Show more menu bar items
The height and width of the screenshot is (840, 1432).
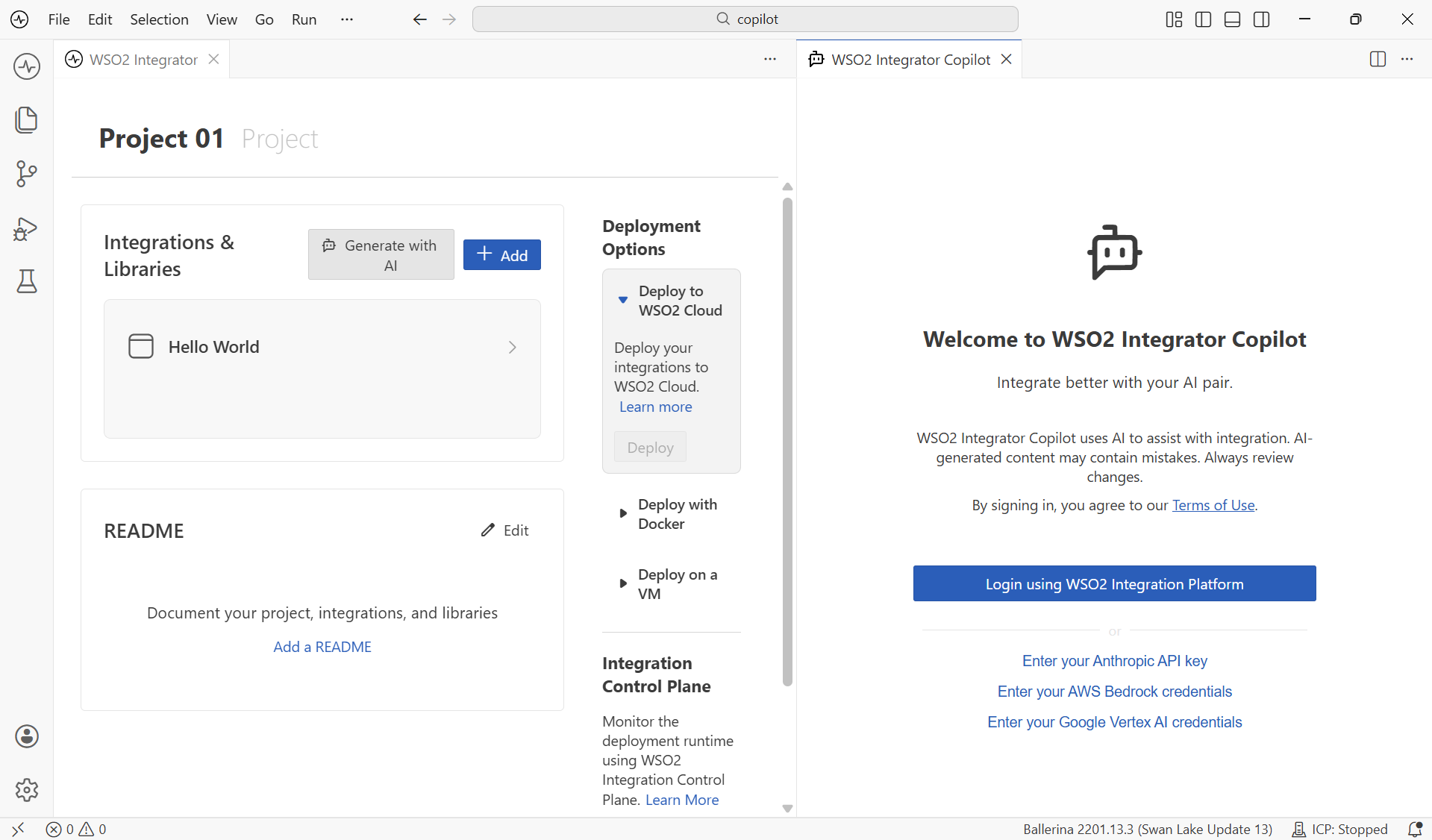point(346,19)
